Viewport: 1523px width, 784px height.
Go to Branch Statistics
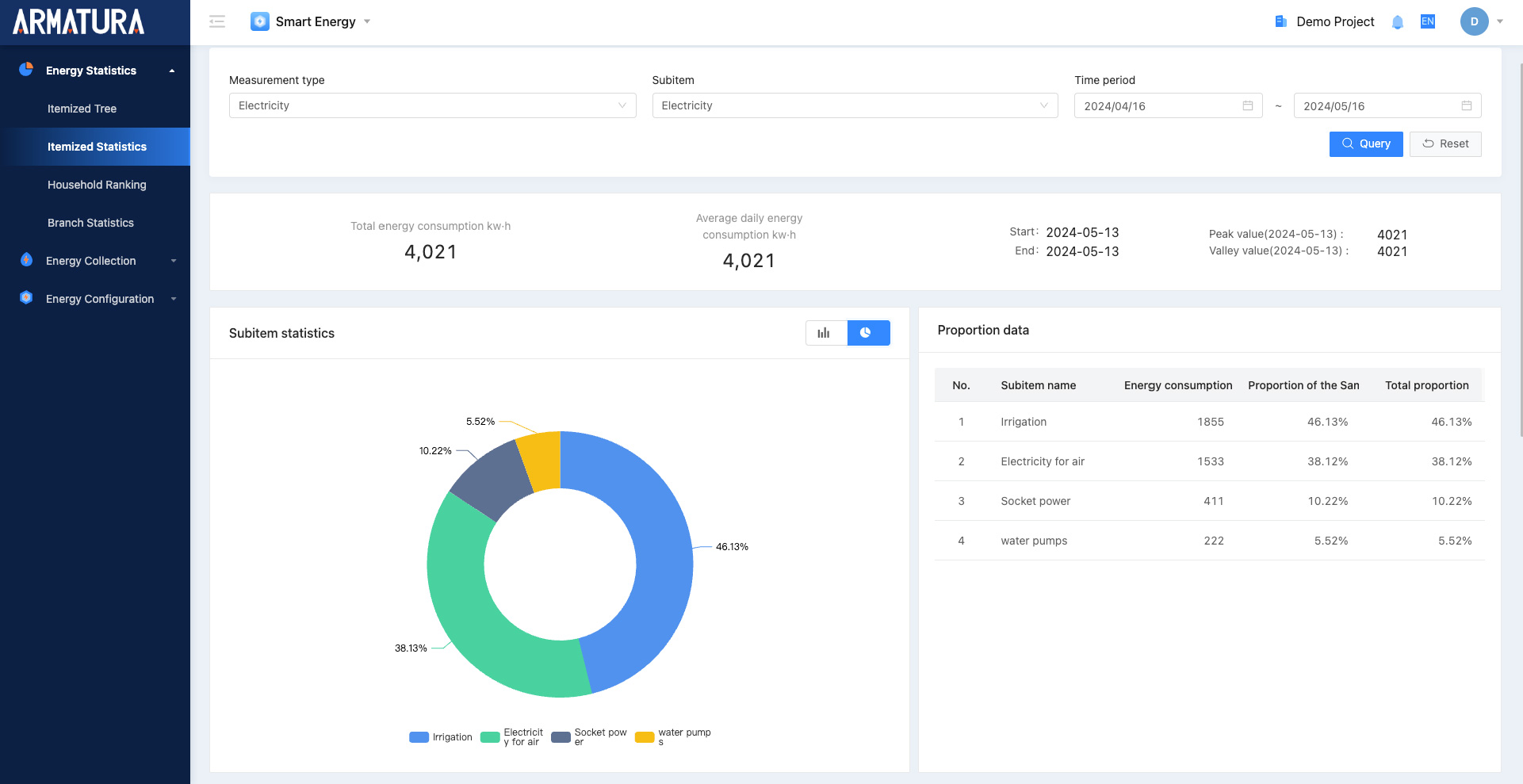pyautogui.click(x=90, y=223)
